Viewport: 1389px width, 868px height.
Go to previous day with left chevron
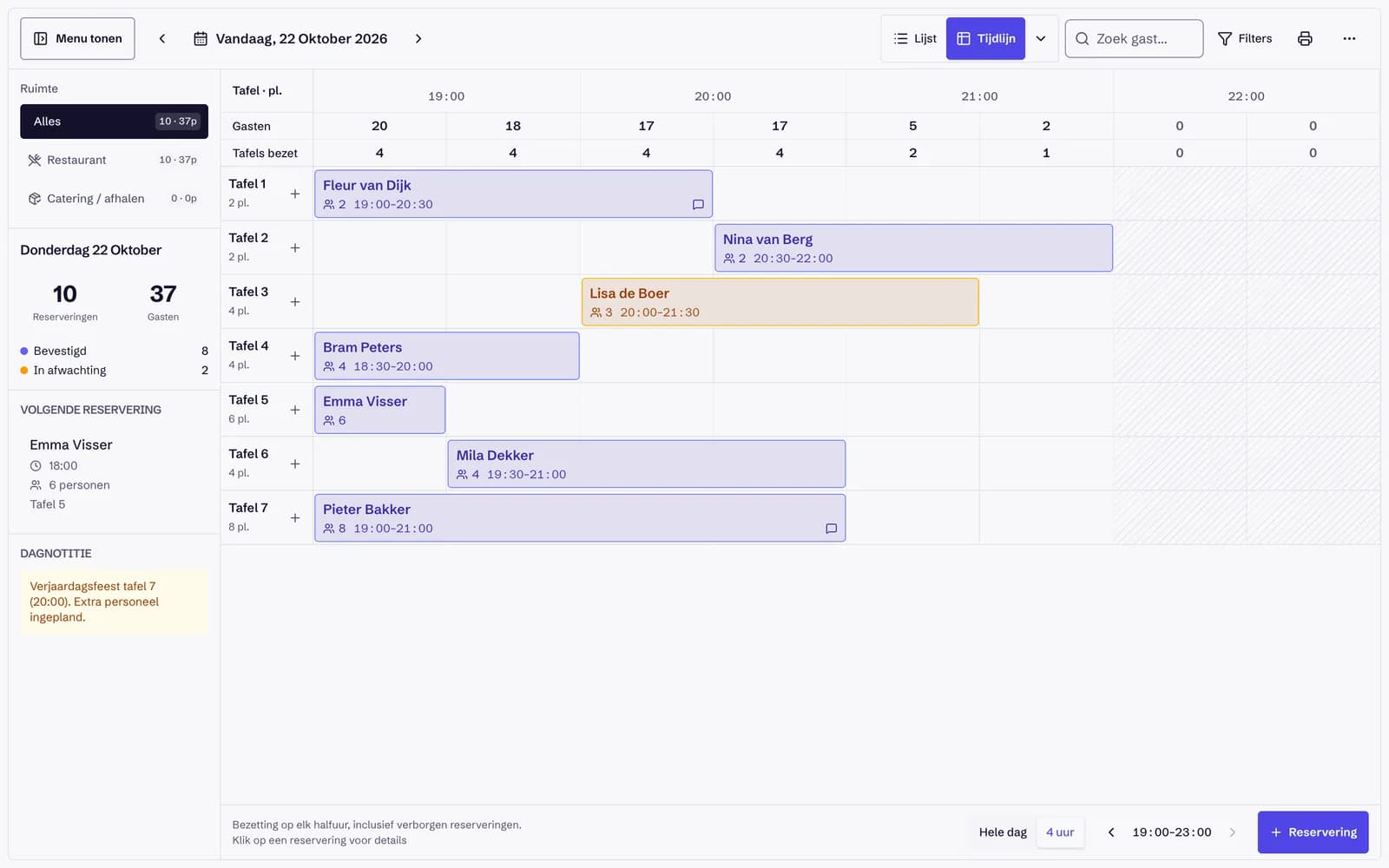(x=162, y=38)
